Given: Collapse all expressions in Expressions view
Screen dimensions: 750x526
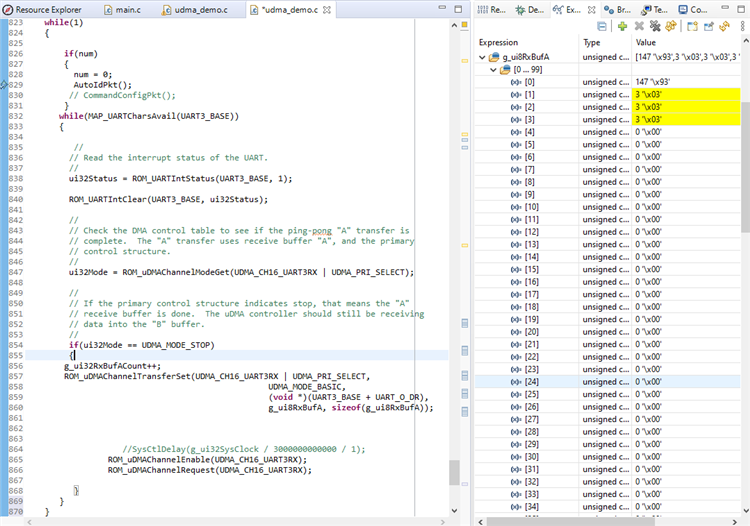Looking at the screenshot, I should [x=602, y=26].
